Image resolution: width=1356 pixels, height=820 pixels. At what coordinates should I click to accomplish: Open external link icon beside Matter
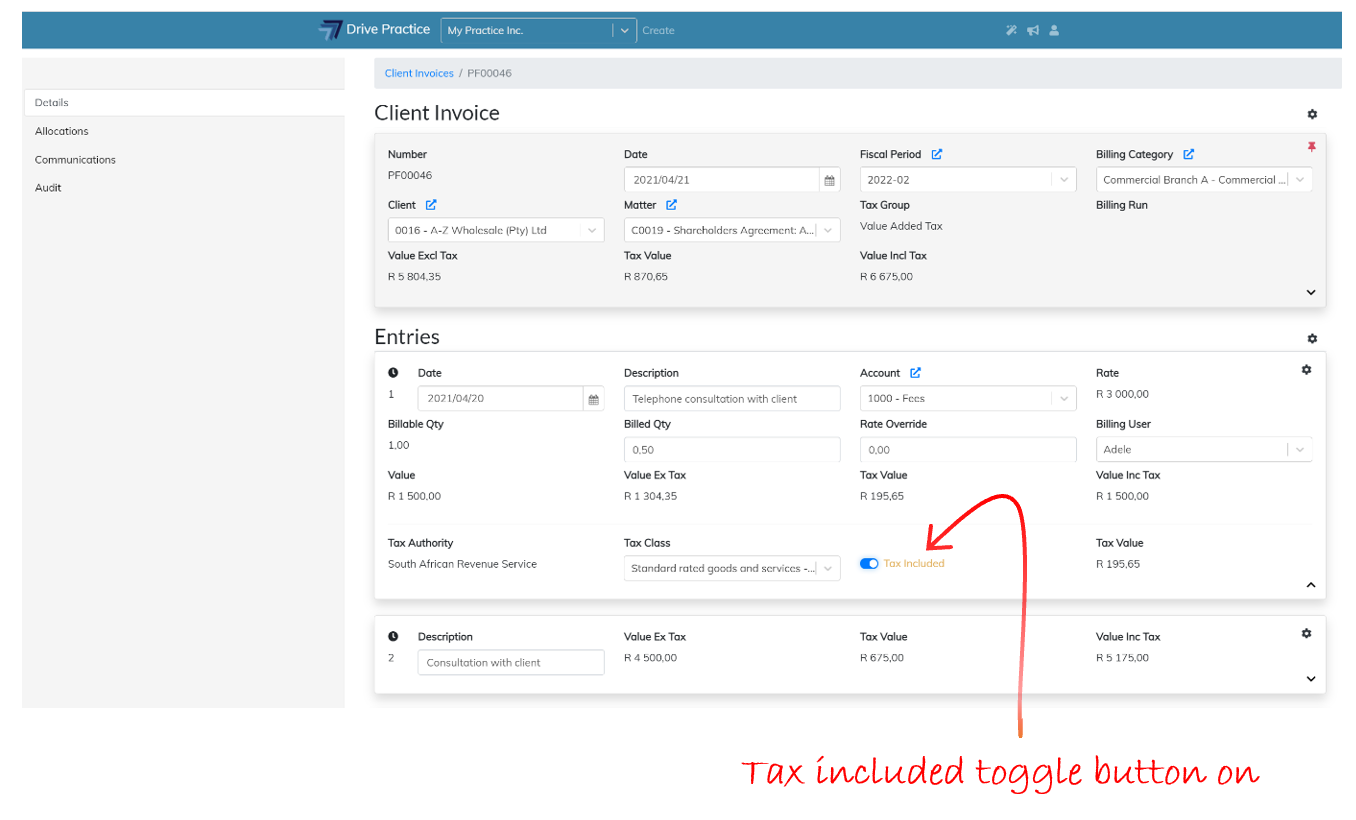pyautogui.click(x=672, y=205)
